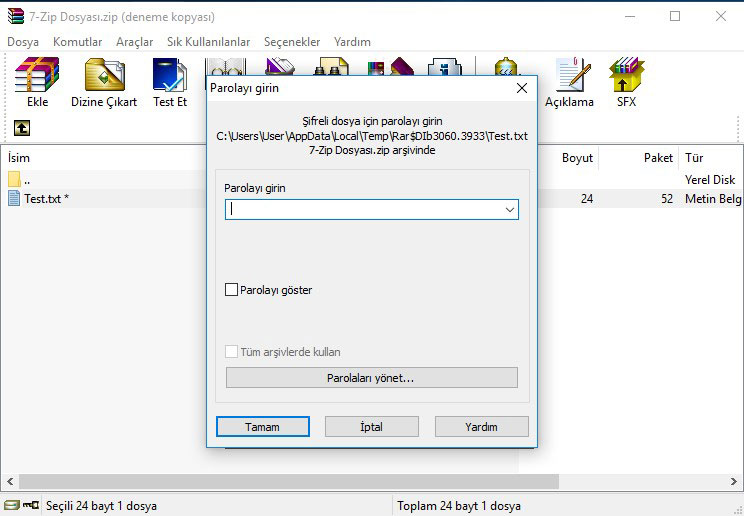Click the Yardım button in password dialog
Screen dimensions: 744x516
click(x=482, y=427)
